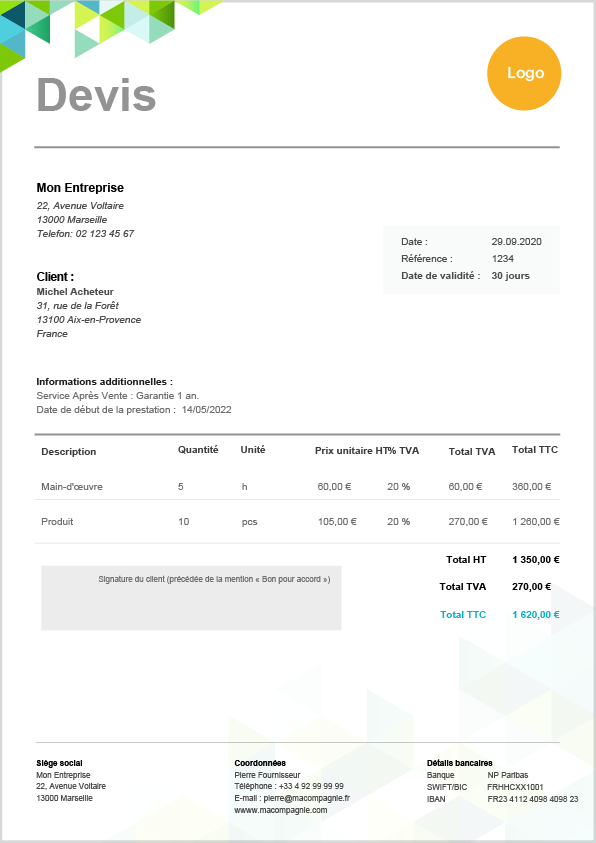Click the blue Total TTC amount 1 620,00 €

click(x=536, y=615)
